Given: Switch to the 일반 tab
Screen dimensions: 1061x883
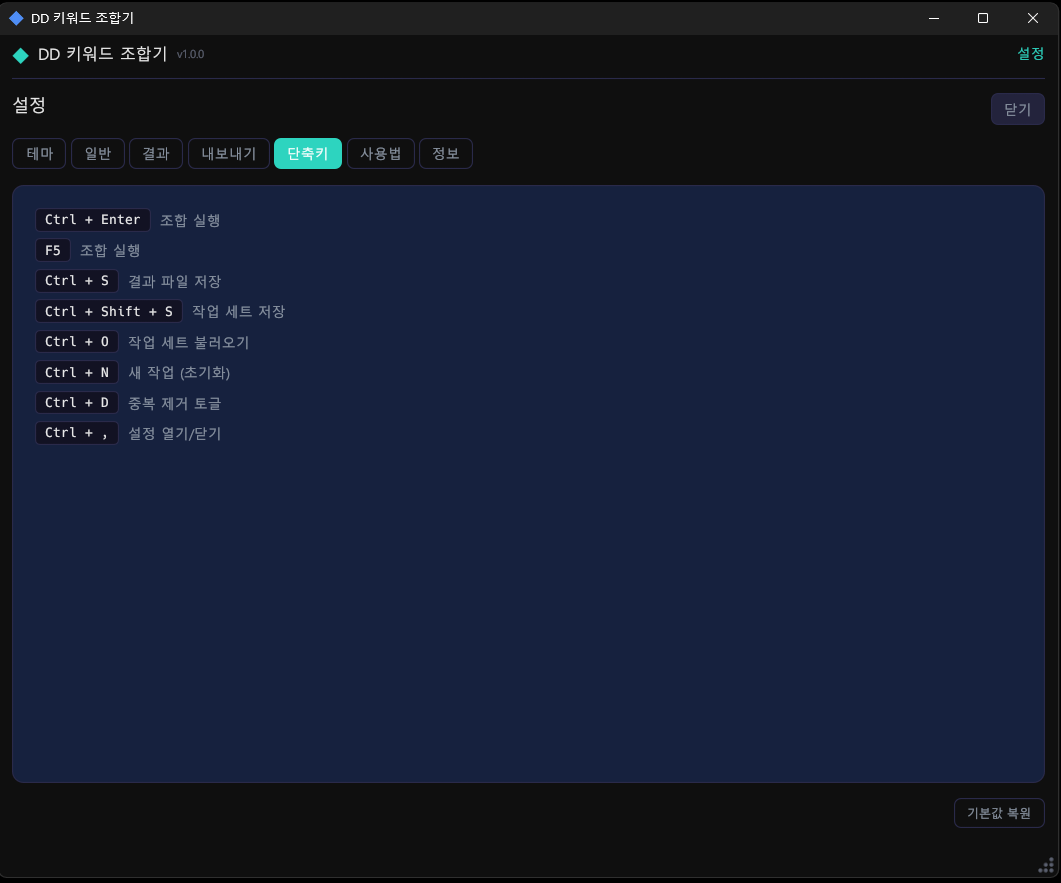Looking at the screenshot, I should click(98, 153).
